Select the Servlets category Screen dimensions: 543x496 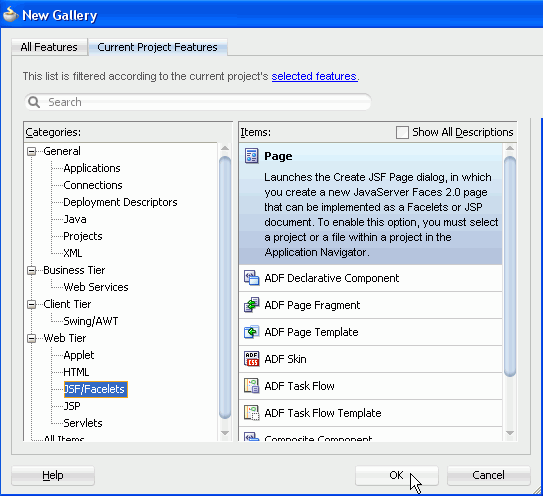tap(83, 423)
